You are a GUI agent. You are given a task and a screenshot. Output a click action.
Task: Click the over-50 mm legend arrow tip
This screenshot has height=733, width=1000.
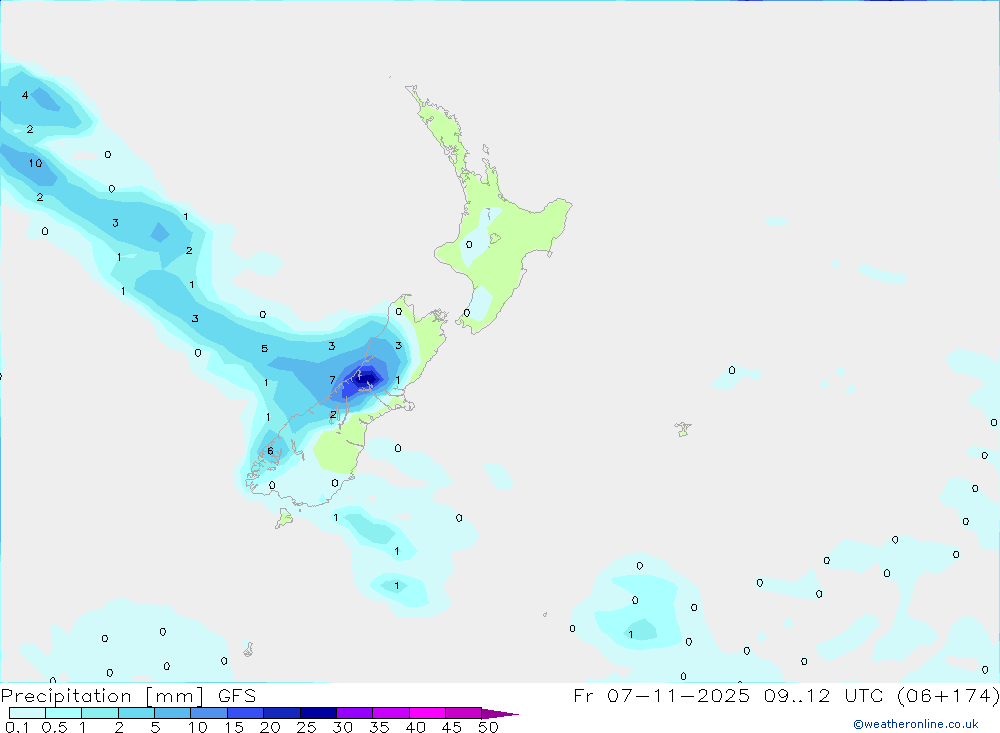coord(501,714)
